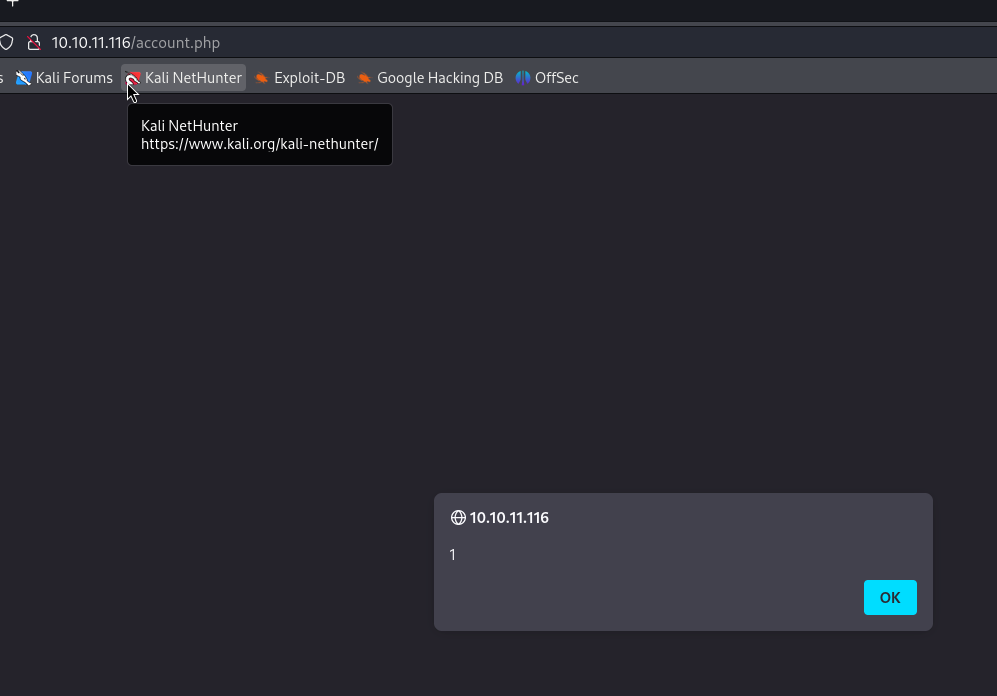The image size is (997, 696).
Task: Click the Exploit-DB bookmark favicon
Action: [x=262, y=78]
